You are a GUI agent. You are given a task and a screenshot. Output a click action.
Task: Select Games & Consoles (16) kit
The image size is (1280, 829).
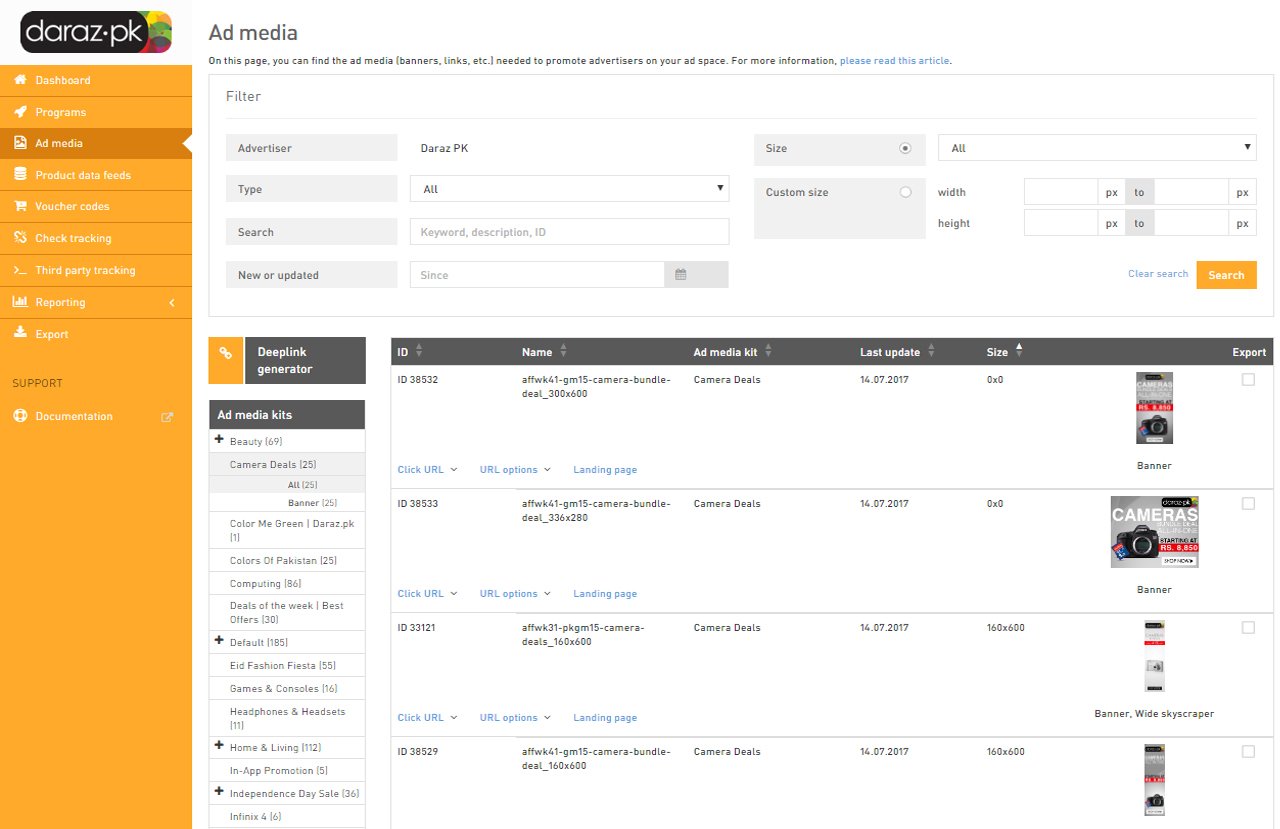pyautogui.click(x=287, y=688)
